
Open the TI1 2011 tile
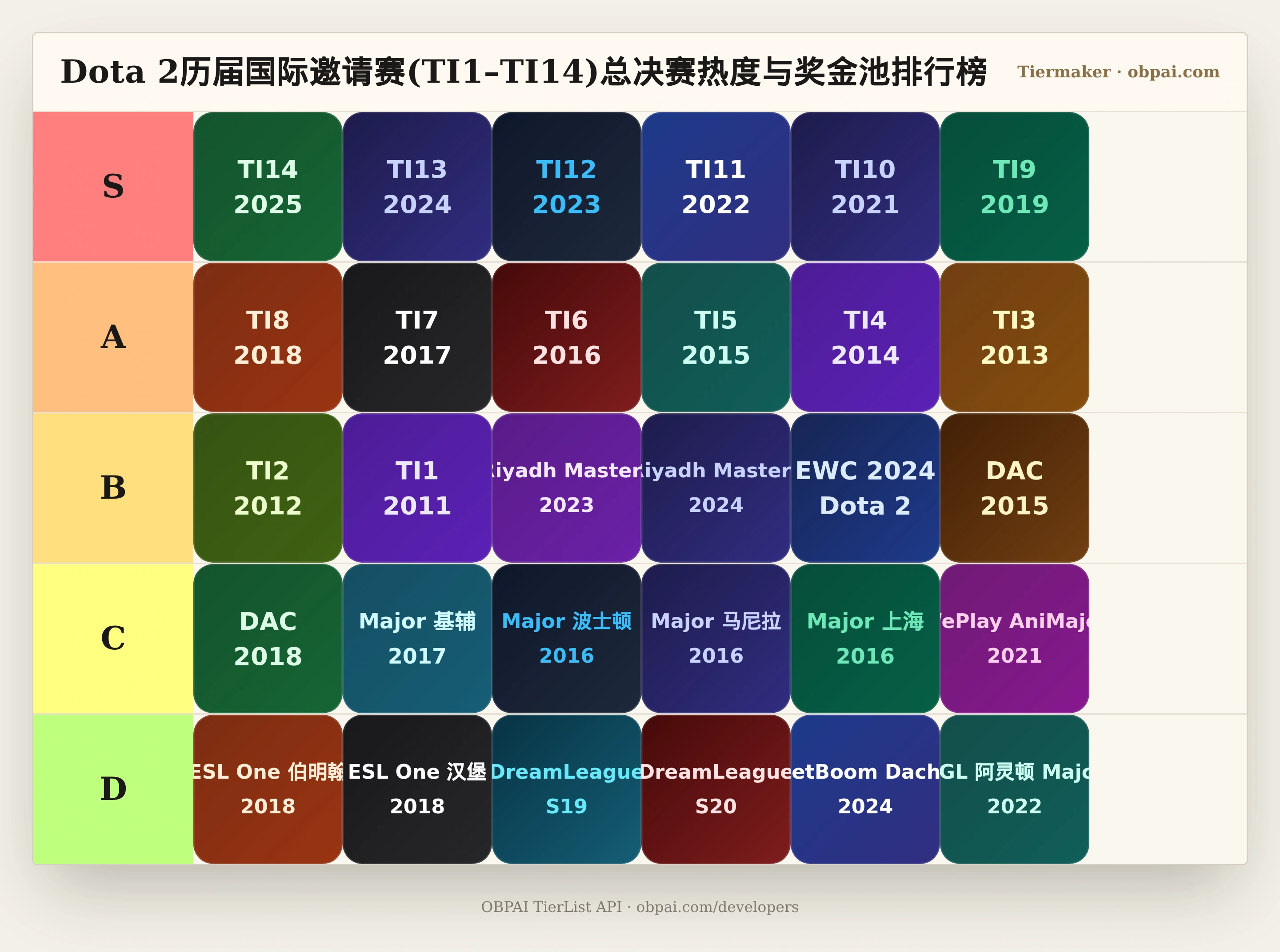click(x=417, y=488)
